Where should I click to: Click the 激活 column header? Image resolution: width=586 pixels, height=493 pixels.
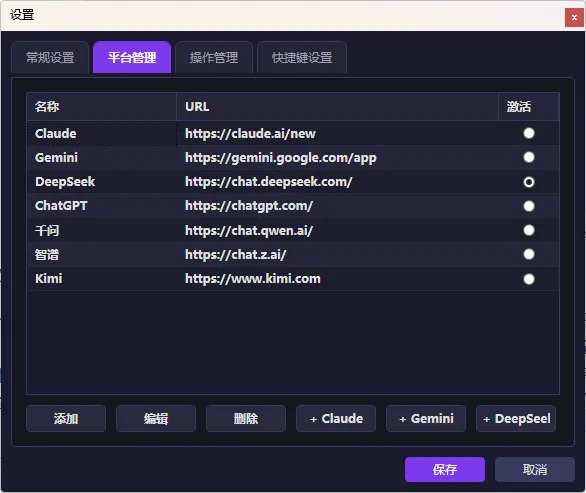point(528,107)
